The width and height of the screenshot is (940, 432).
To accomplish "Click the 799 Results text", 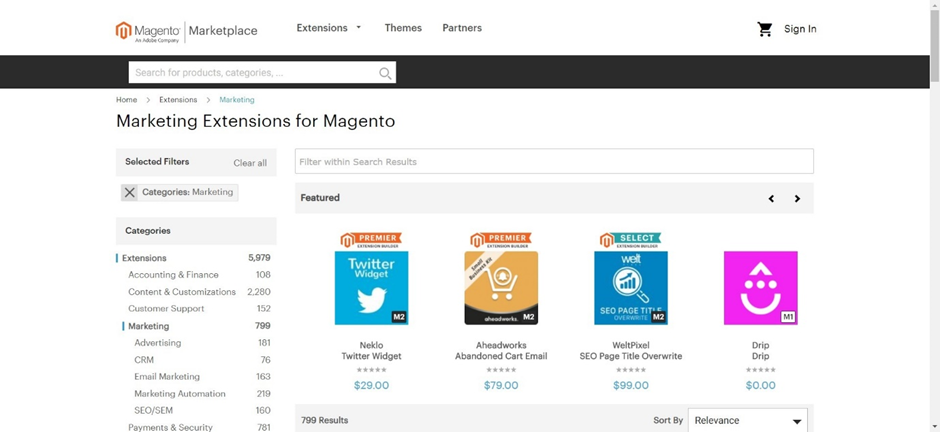I will [x=324, y=421].
